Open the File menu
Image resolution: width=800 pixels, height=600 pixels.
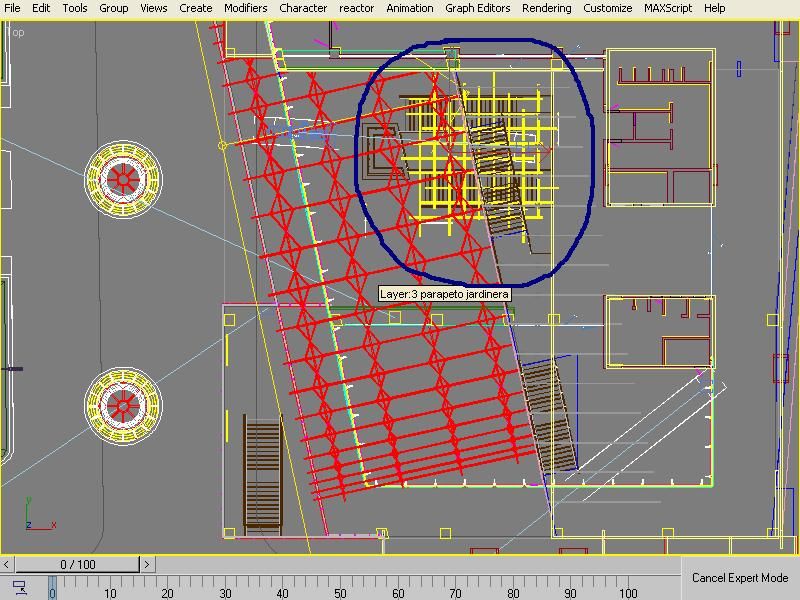[12, 8]
